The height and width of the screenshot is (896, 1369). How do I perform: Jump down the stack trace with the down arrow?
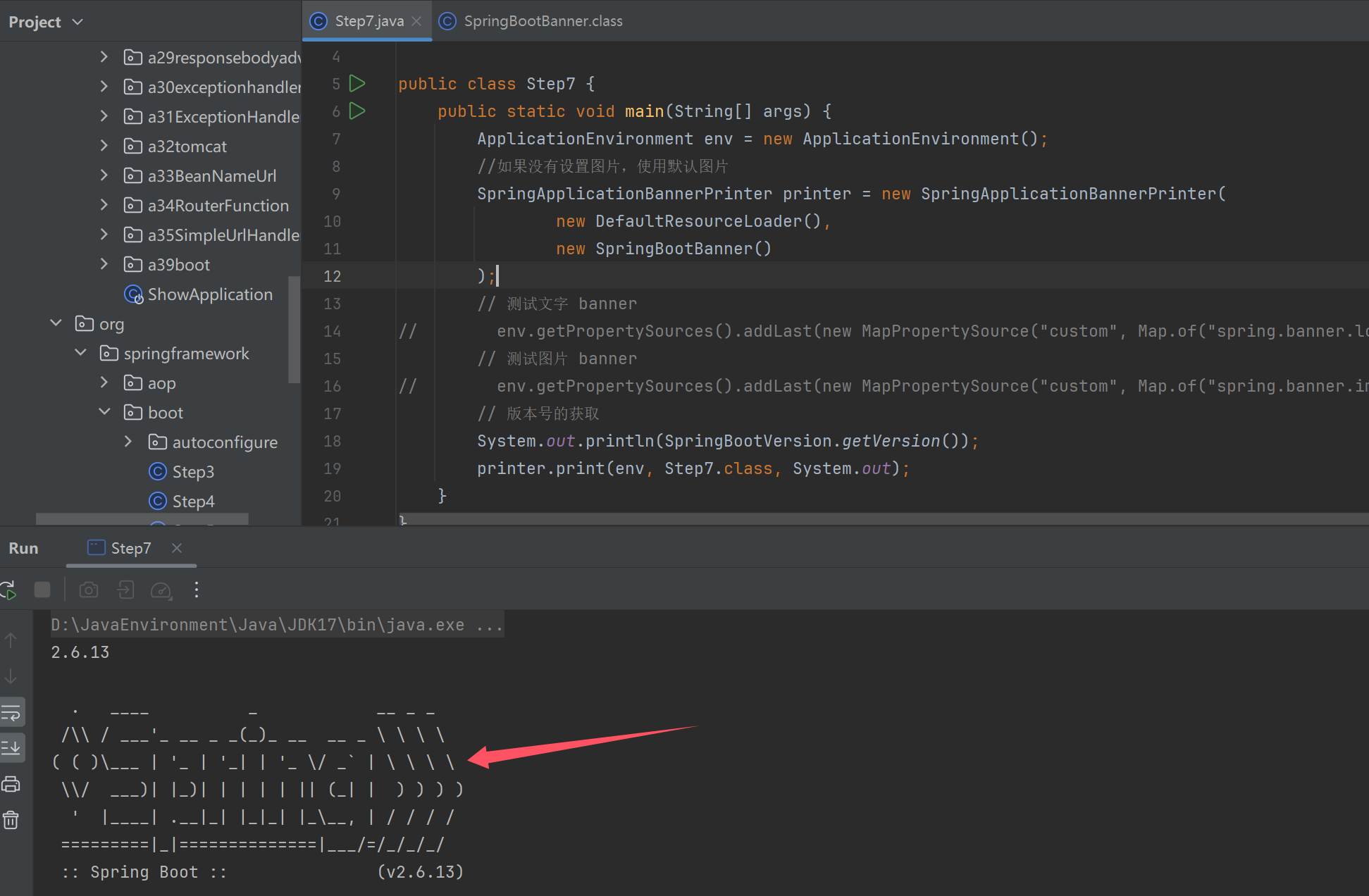pyautogui.click(x=11, y=677)
